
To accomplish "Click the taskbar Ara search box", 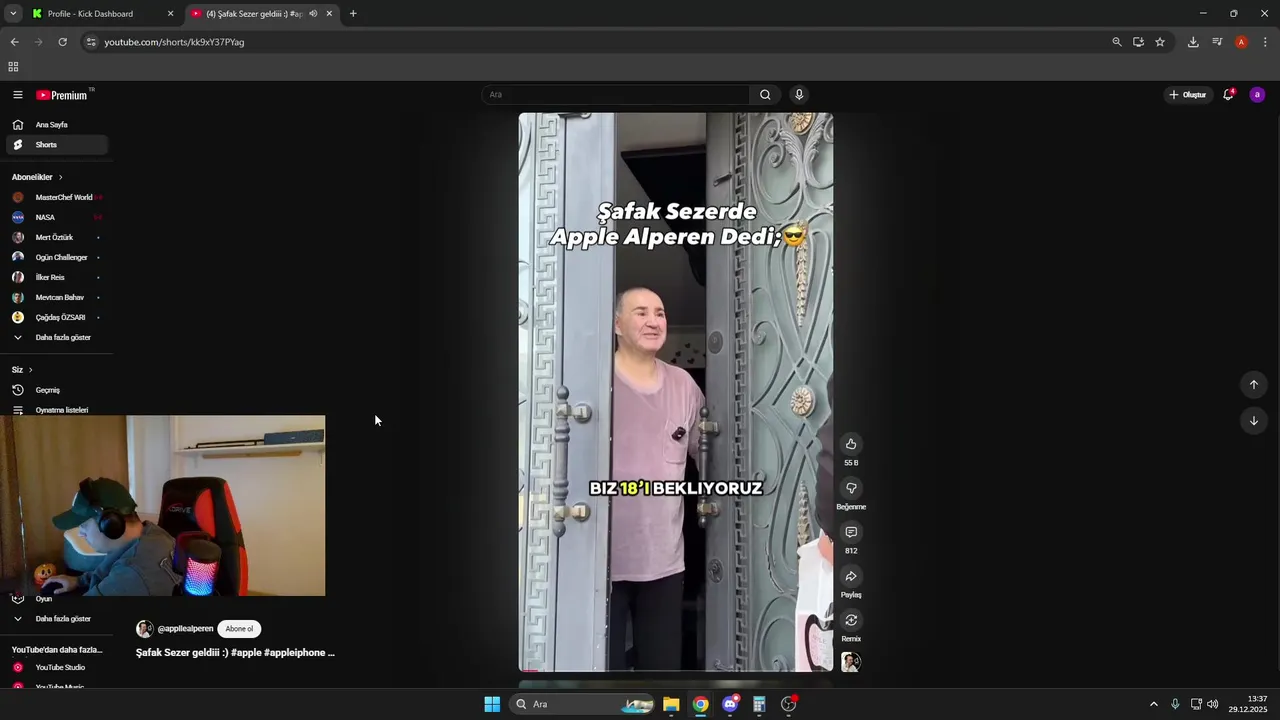I will [583, 704].
